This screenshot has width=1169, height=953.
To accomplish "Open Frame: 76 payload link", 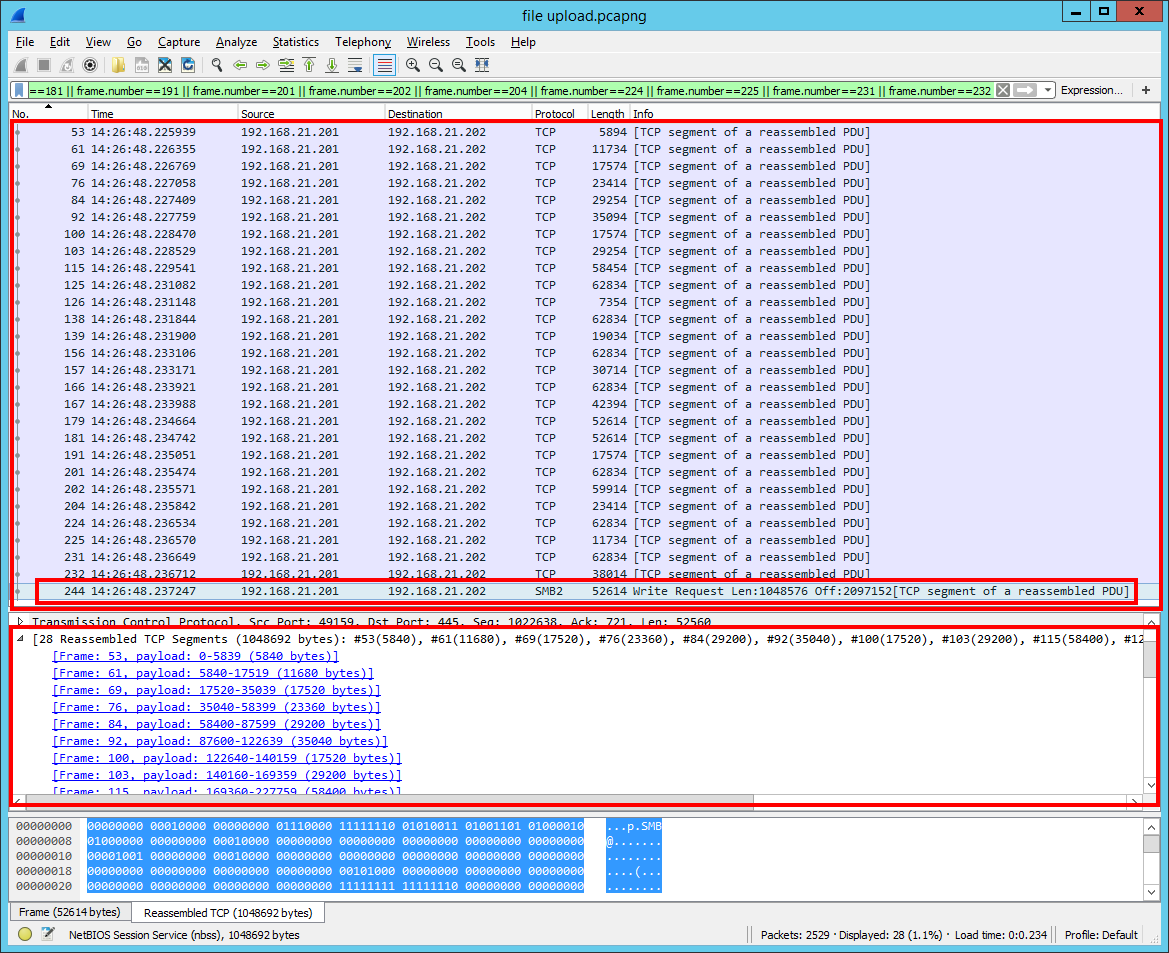I will [216, 707].
